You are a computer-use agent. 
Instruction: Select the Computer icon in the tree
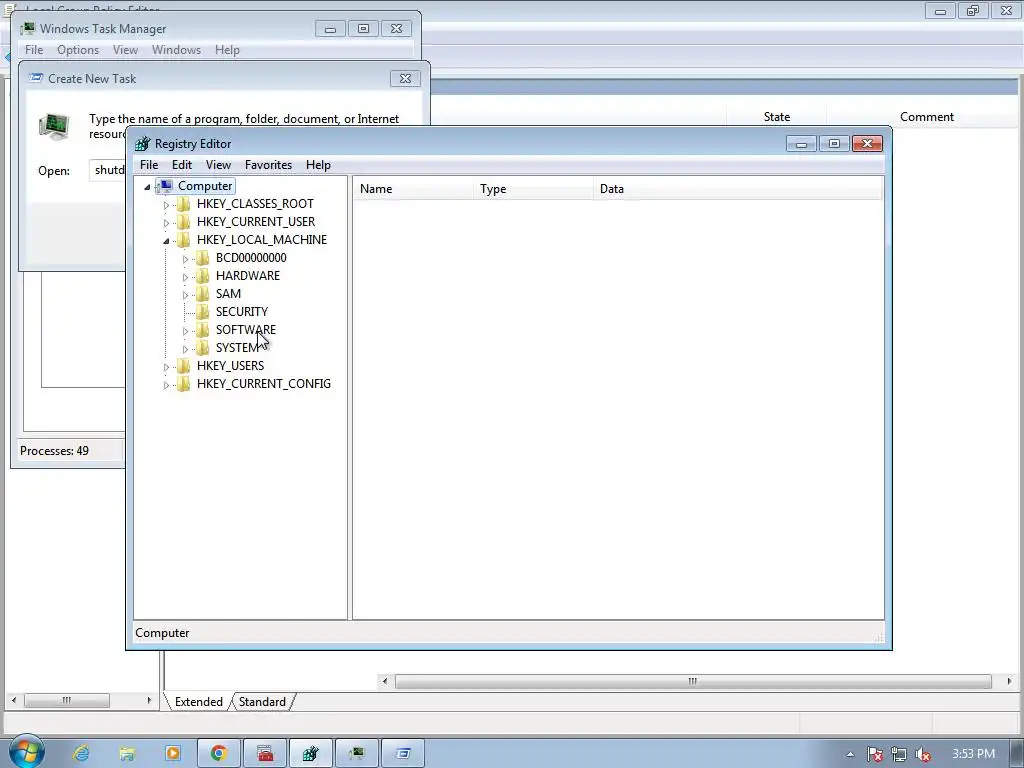(165, 186)
